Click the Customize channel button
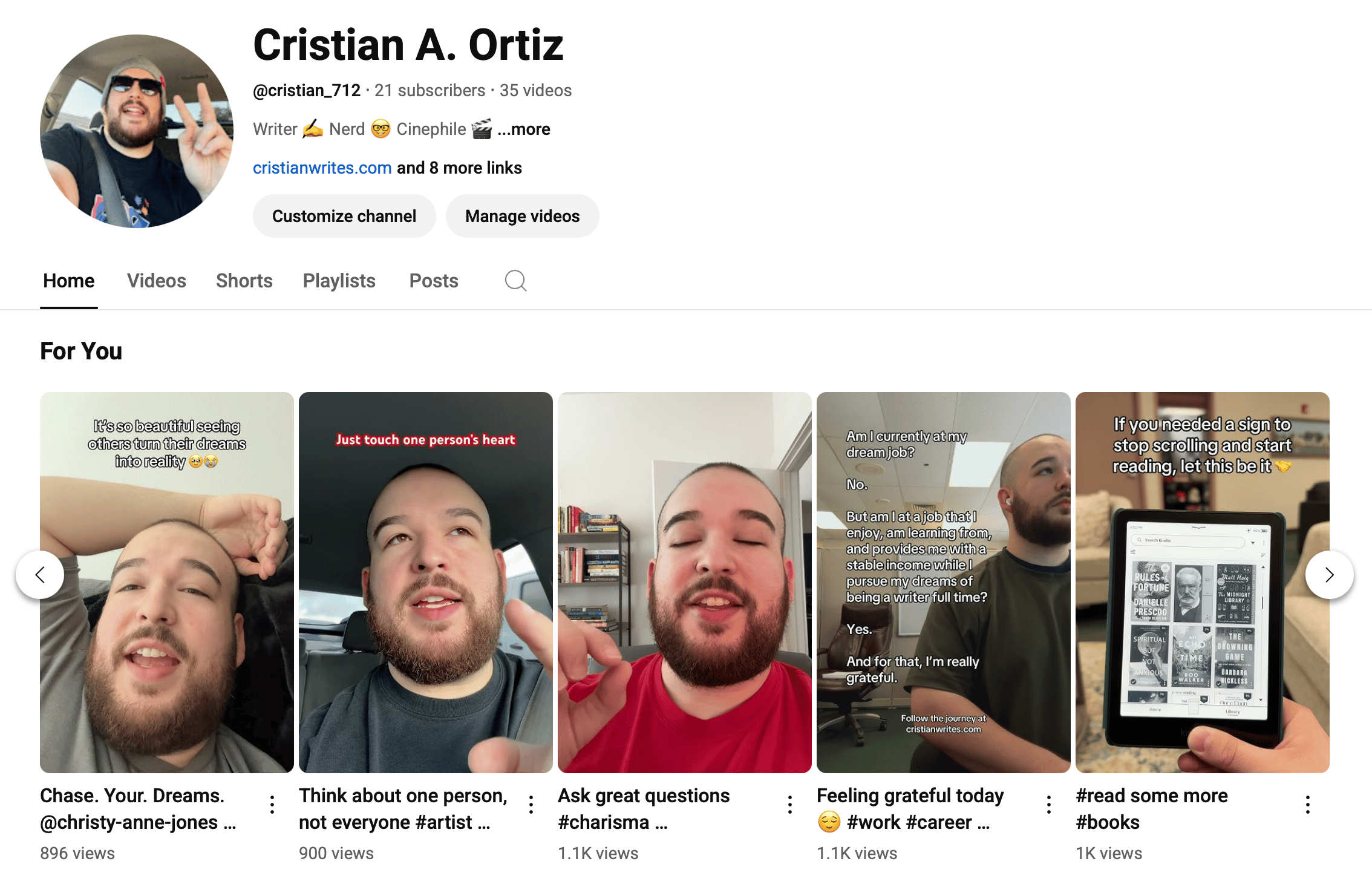This screenshot has height=893, width=1372. pos(344,216)
